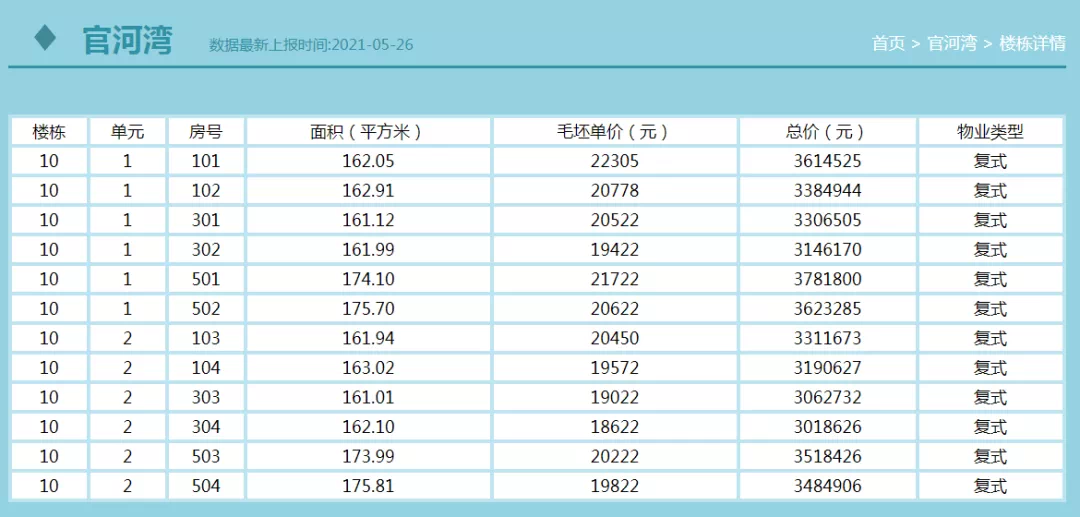Click the unit price 19022
This screenshot has width=1080, height=517.
(615, 397)
